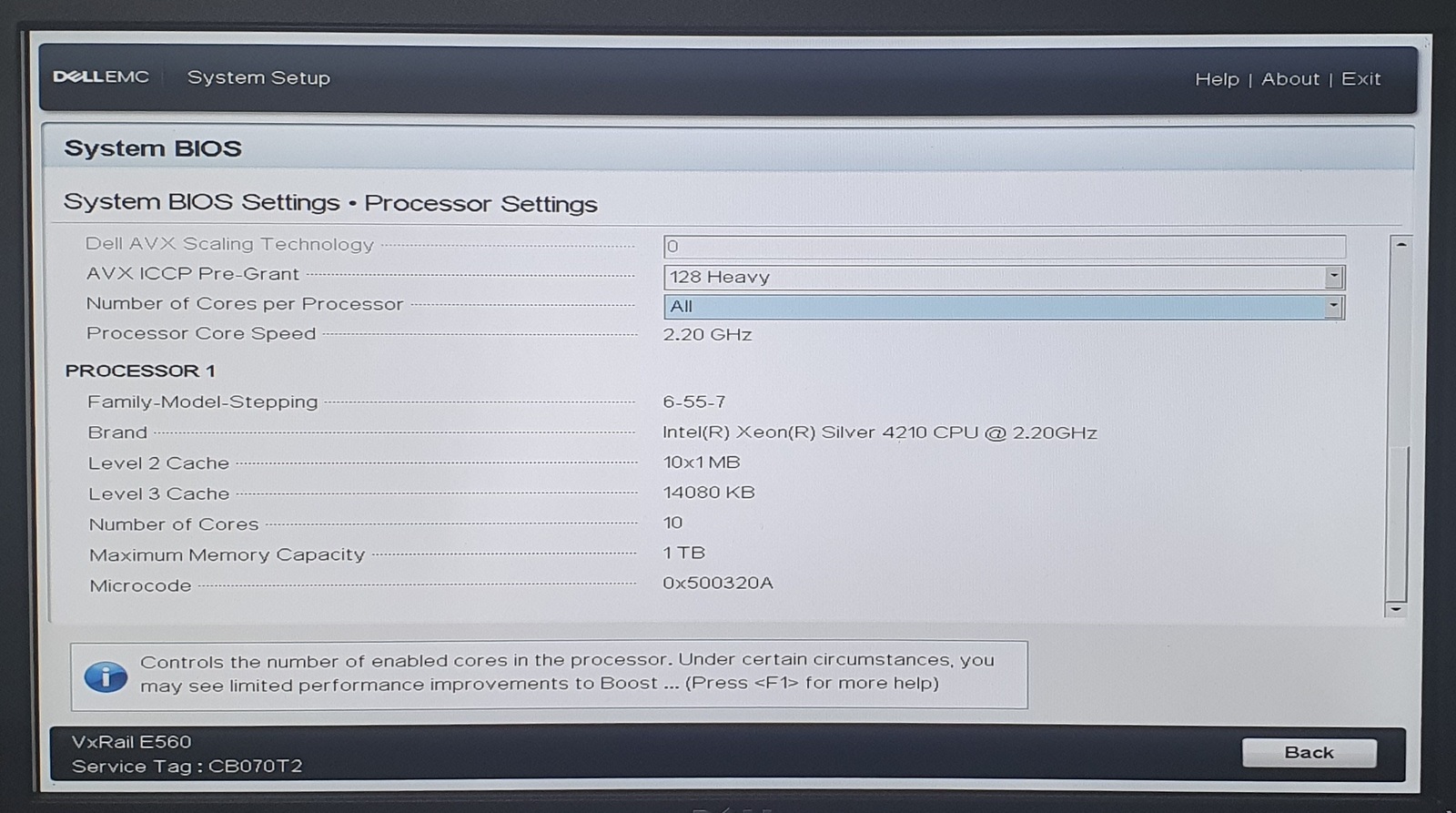The image size is (1456, 813).
Task: Click the System Setup header text
Action: tap(258, 78)
